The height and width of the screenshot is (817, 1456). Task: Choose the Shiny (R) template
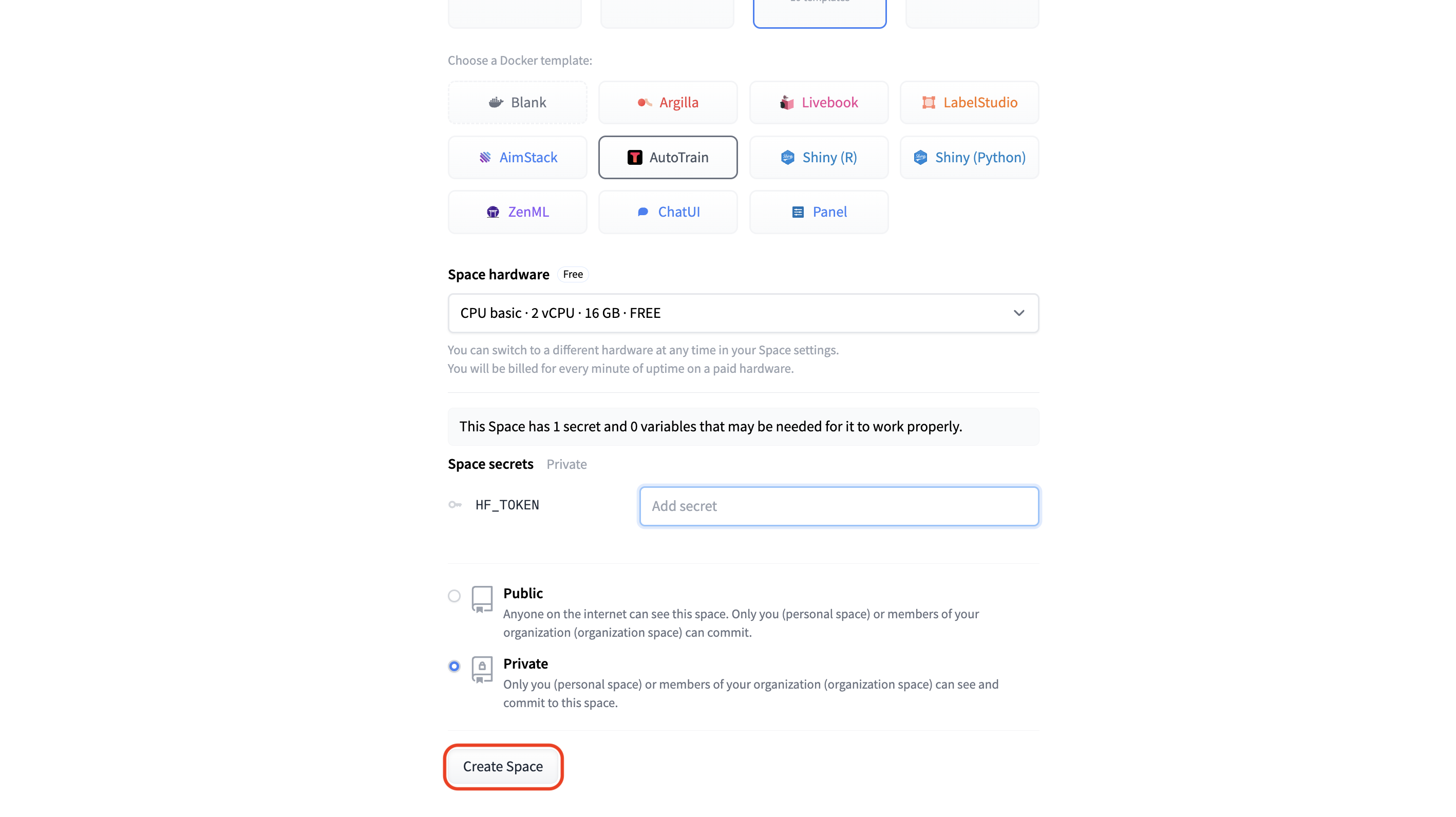(x=819, y=157)
